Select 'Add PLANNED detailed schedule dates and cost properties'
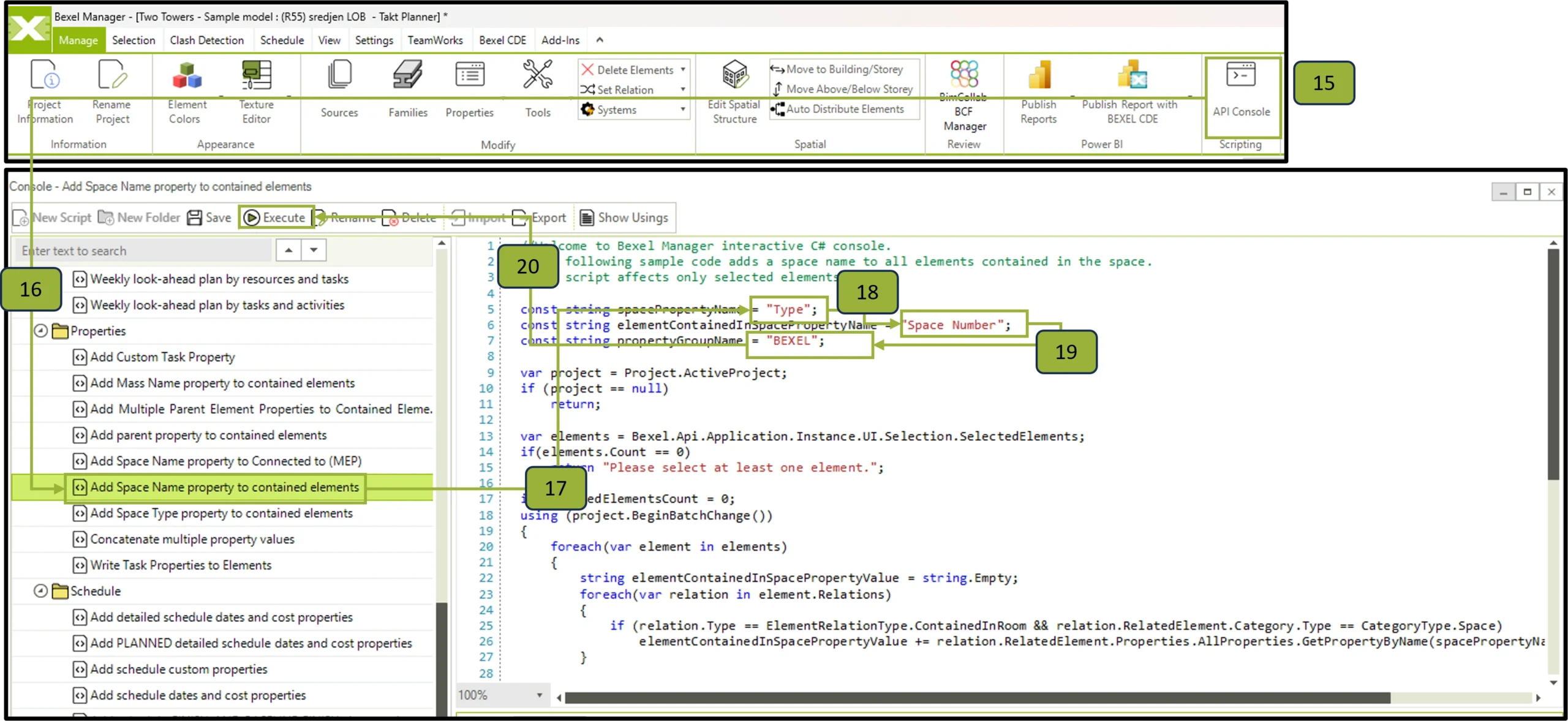Screen dimensions: 1568x721 tap(251, 643)
